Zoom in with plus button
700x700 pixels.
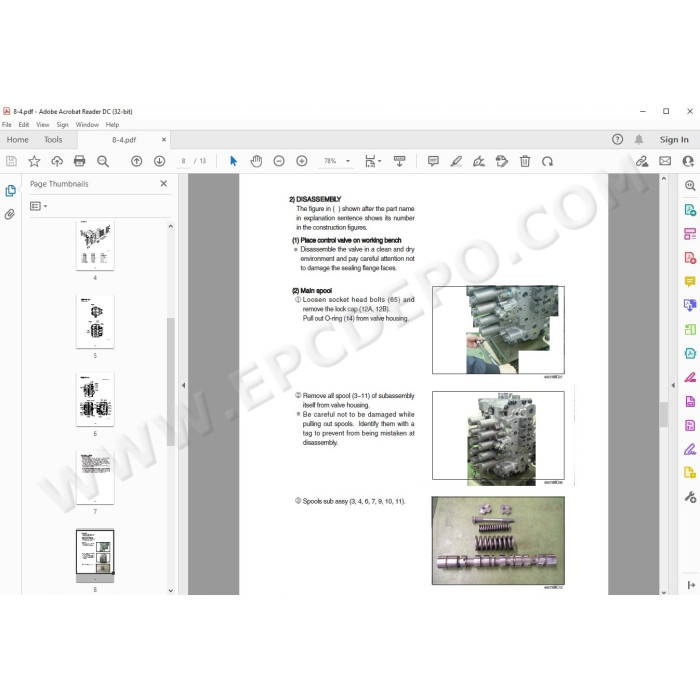[302, 161]
